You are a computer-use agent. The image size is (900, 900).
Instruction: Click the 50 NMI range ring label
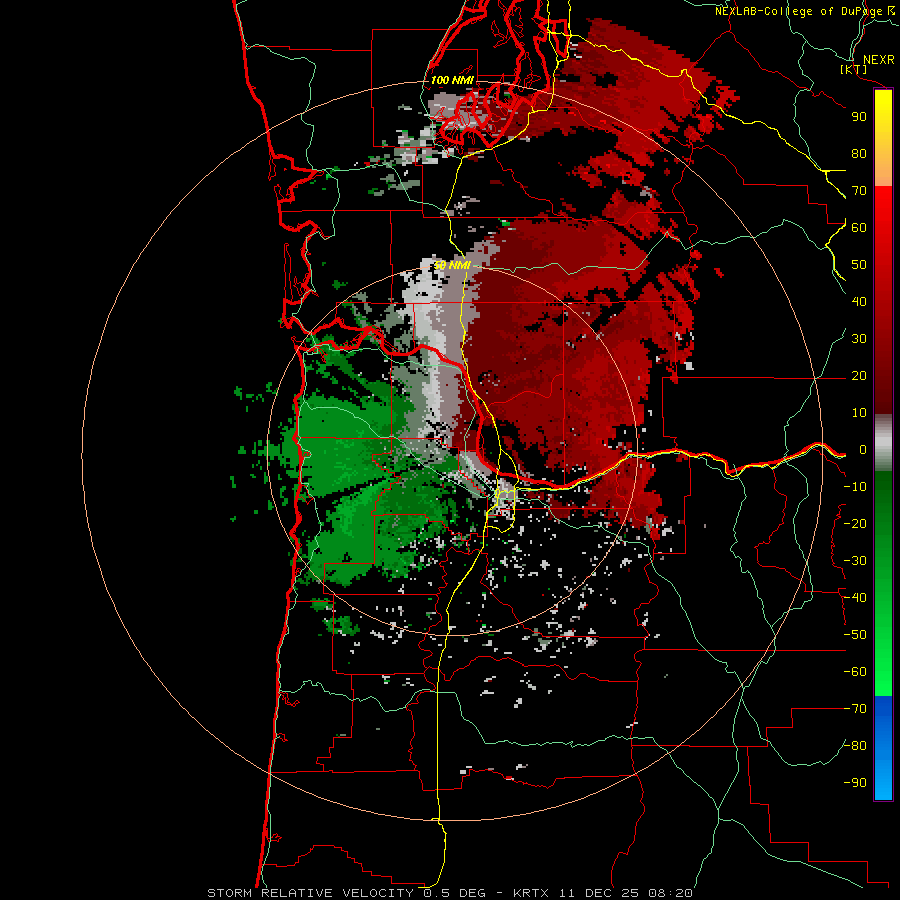click(x=452, y=265)
